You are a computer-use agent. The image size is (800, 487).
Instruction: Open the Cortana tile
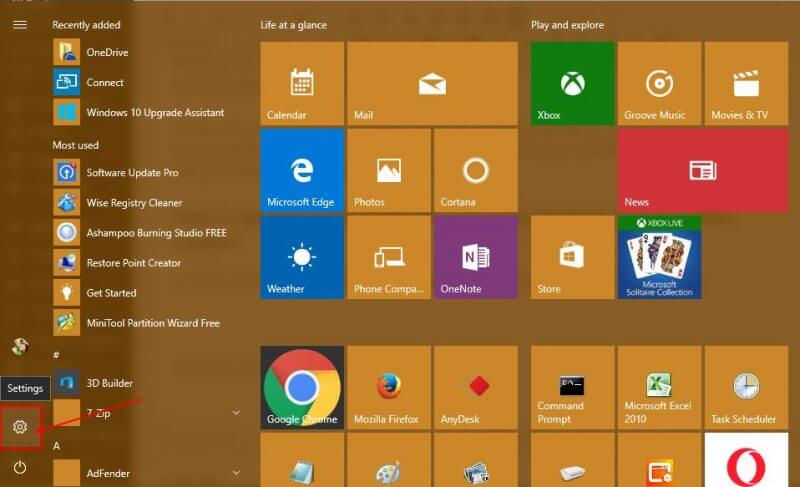tap(476, 170)
